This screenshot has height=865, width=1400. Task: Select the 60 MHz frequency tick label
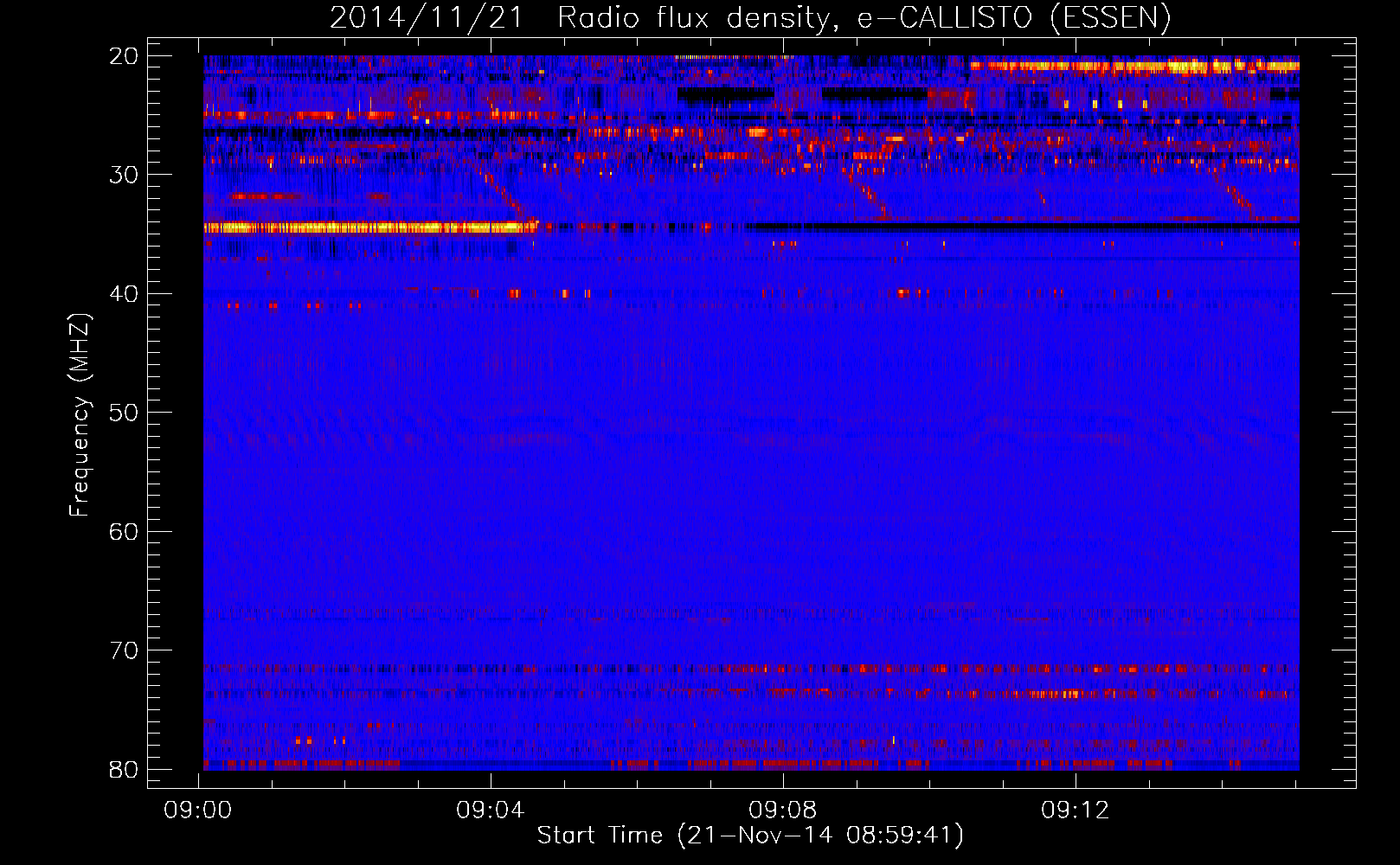(x=124, y=531)
